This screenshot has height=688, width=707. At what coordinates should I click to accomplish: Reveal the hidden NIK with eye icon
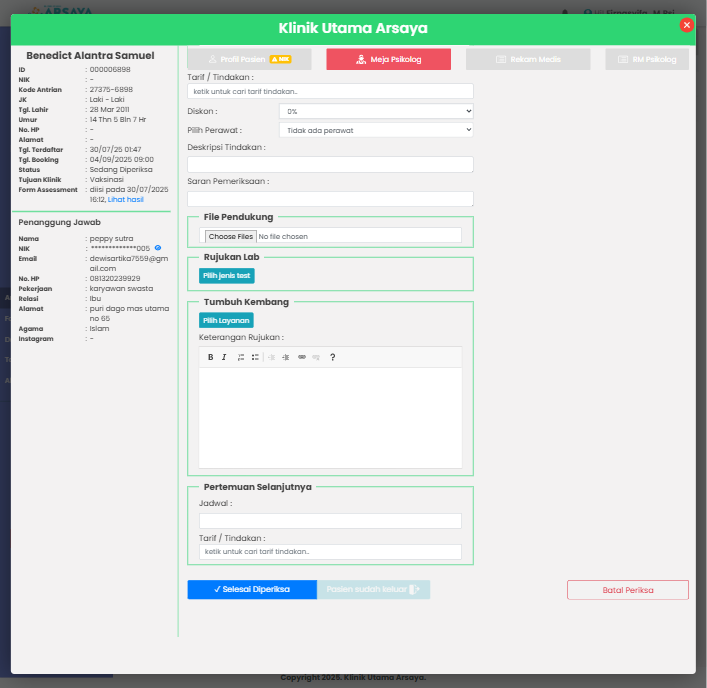click(x=158, y=247)
